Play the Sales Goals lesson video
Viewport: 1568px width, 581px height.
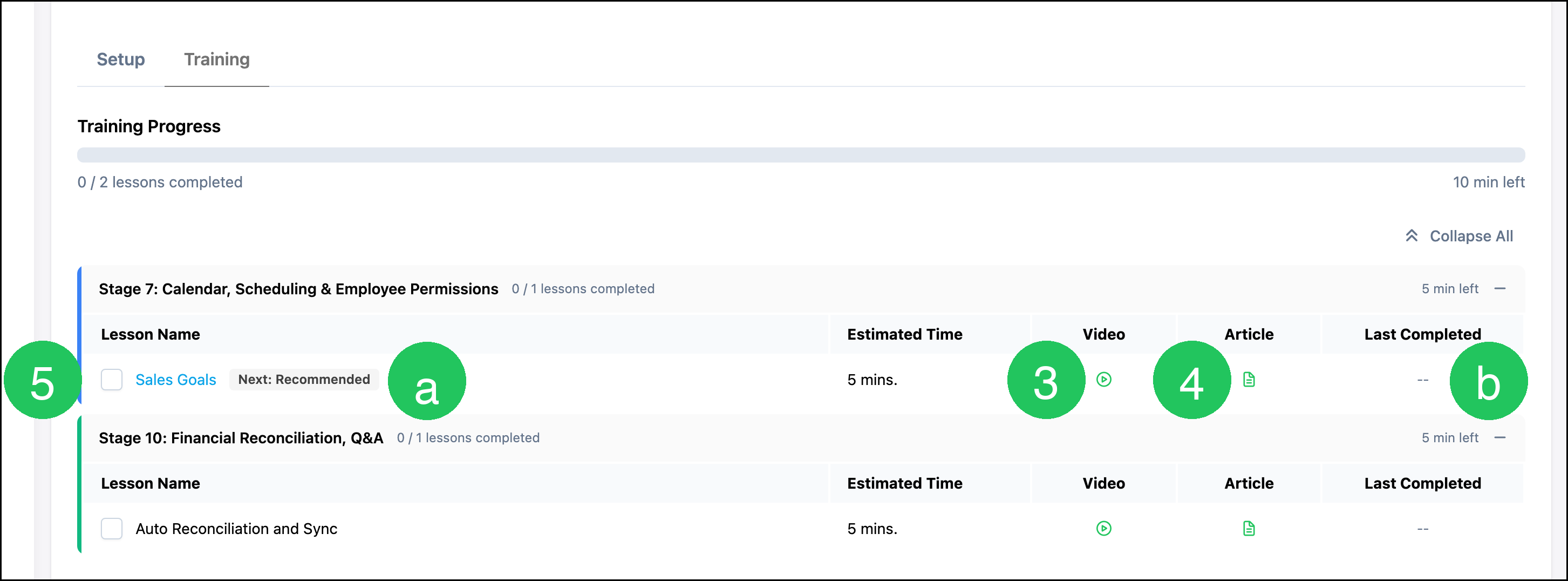tap(1103, 380)
